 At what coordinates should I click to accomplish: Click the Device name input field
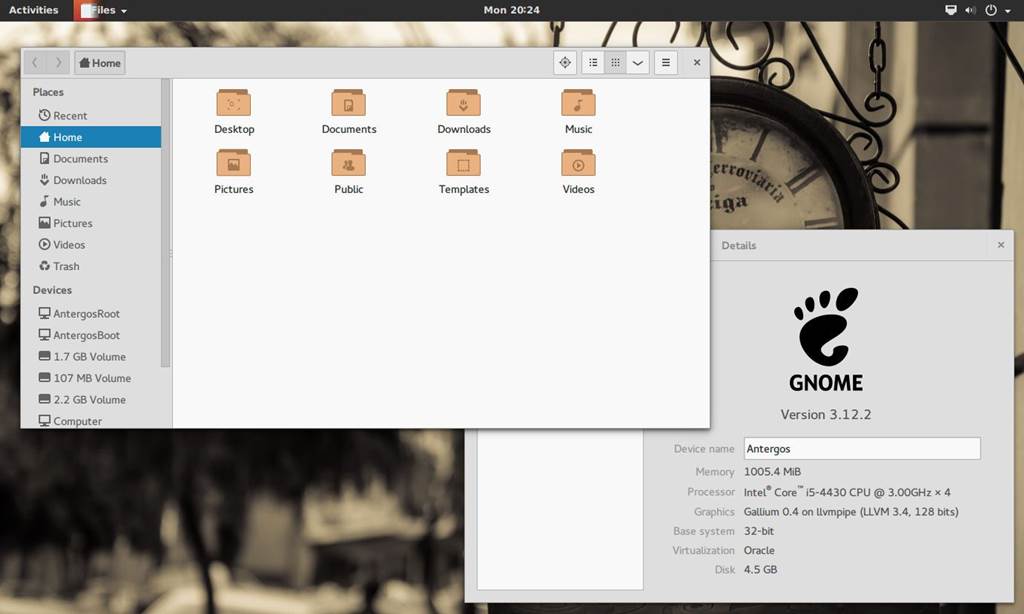tap(861, 449)
